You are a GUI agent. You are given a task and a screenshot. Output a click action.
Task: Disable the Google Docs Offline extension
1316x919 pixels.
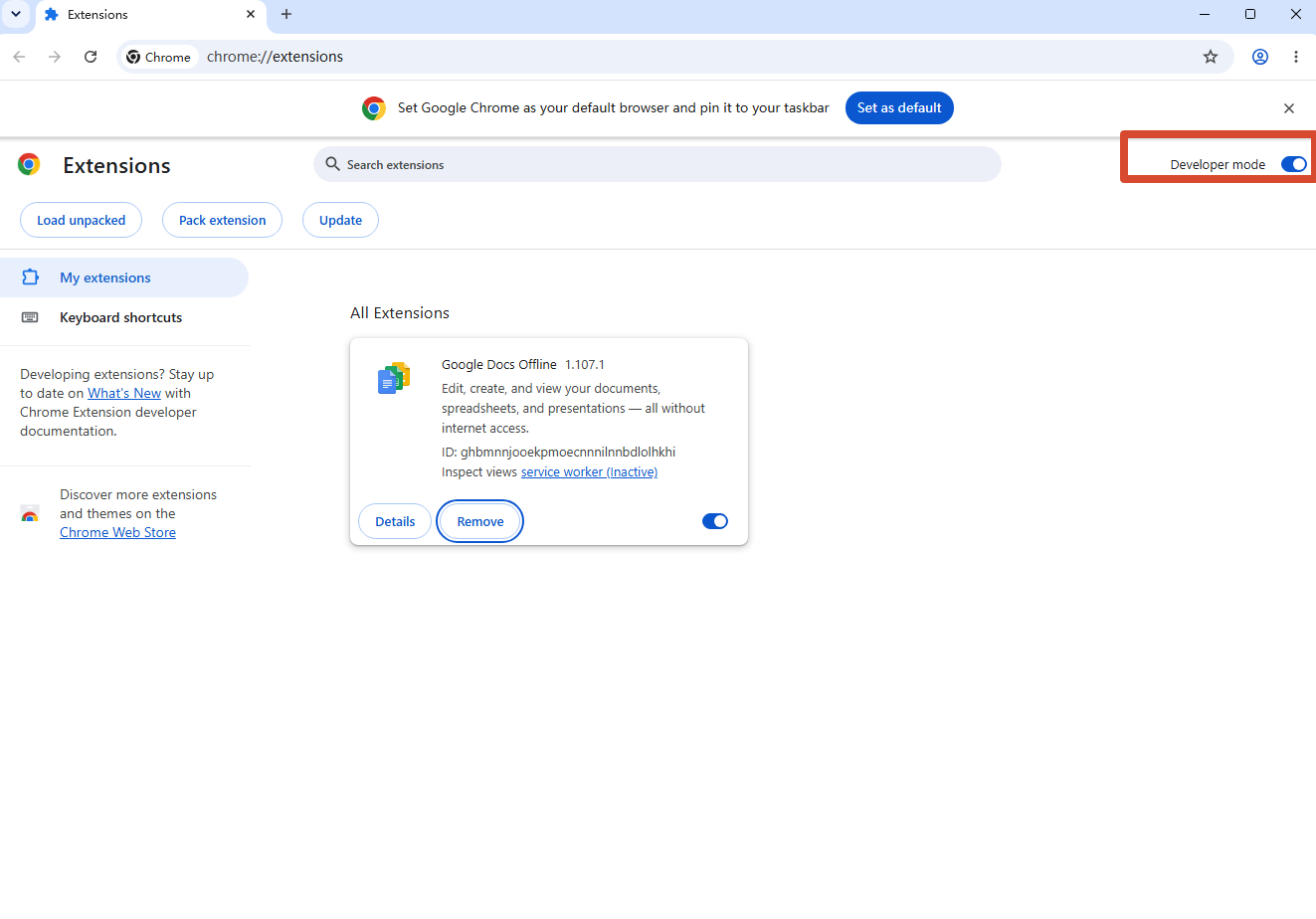tap(715, 521)
